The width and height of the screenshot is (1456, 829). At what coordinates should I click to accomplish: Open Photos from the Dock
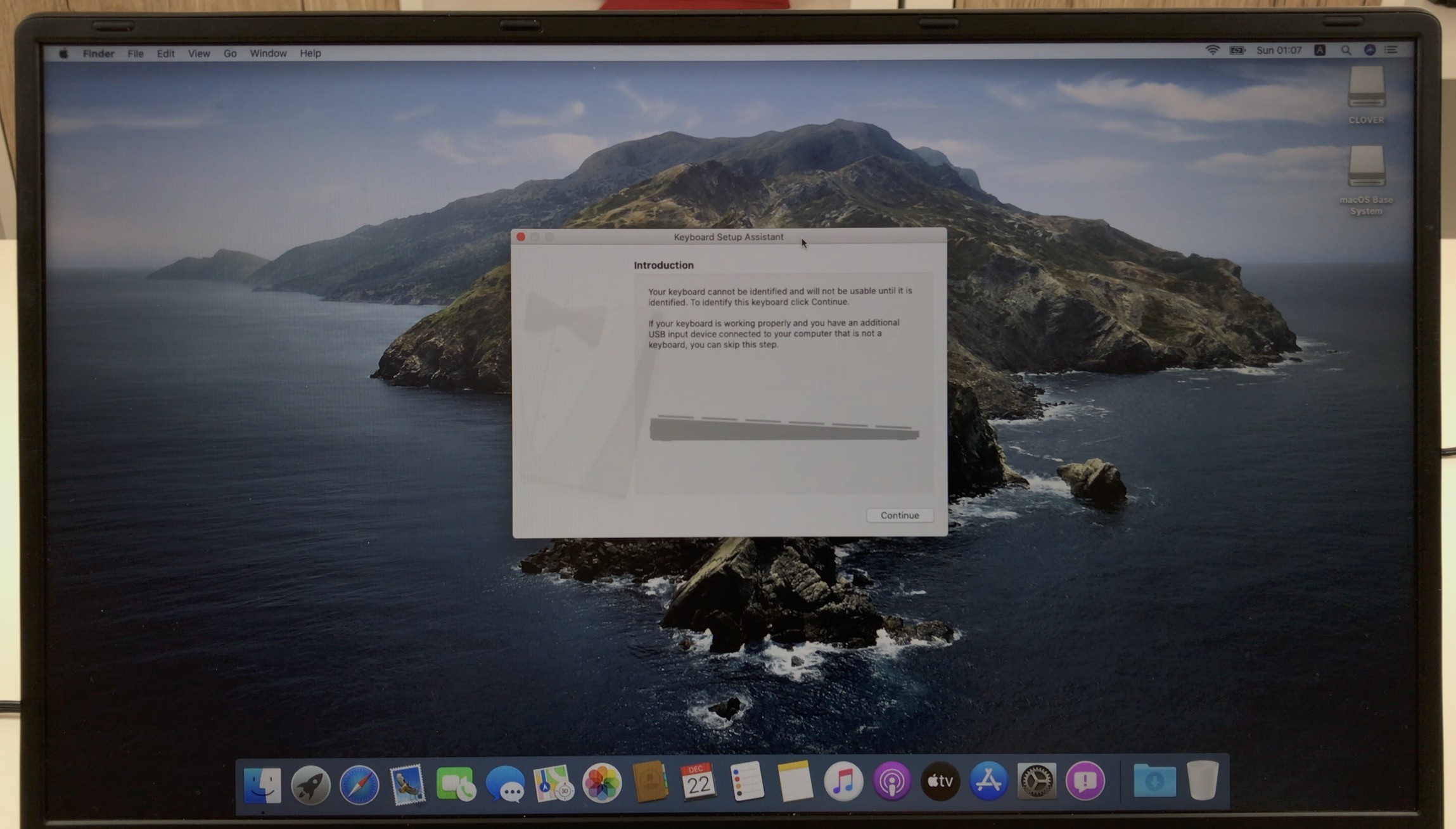[601, 783]
